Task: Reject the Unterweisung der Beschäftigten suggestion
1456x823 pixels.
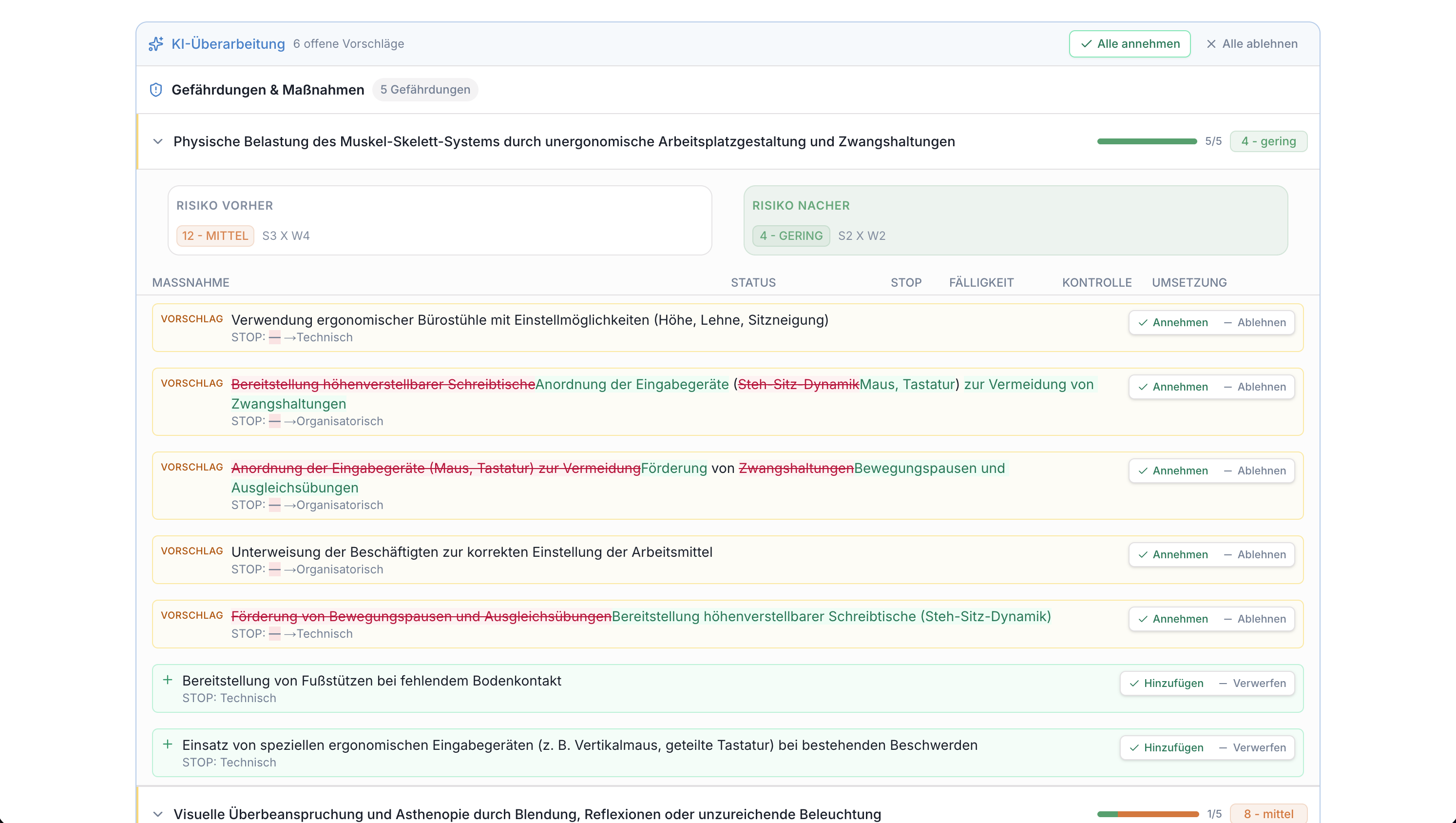Action: (1255, 554)
